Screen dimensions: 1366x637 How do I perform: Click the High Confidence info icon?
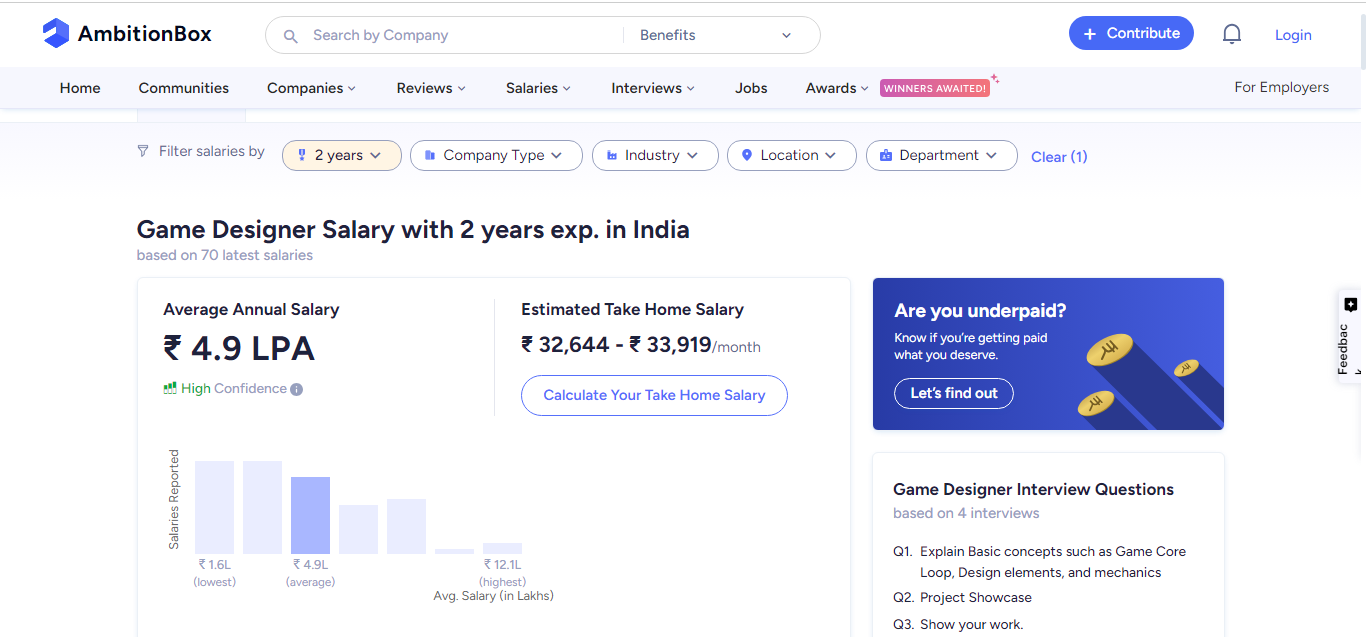click(x=296, y=389)
